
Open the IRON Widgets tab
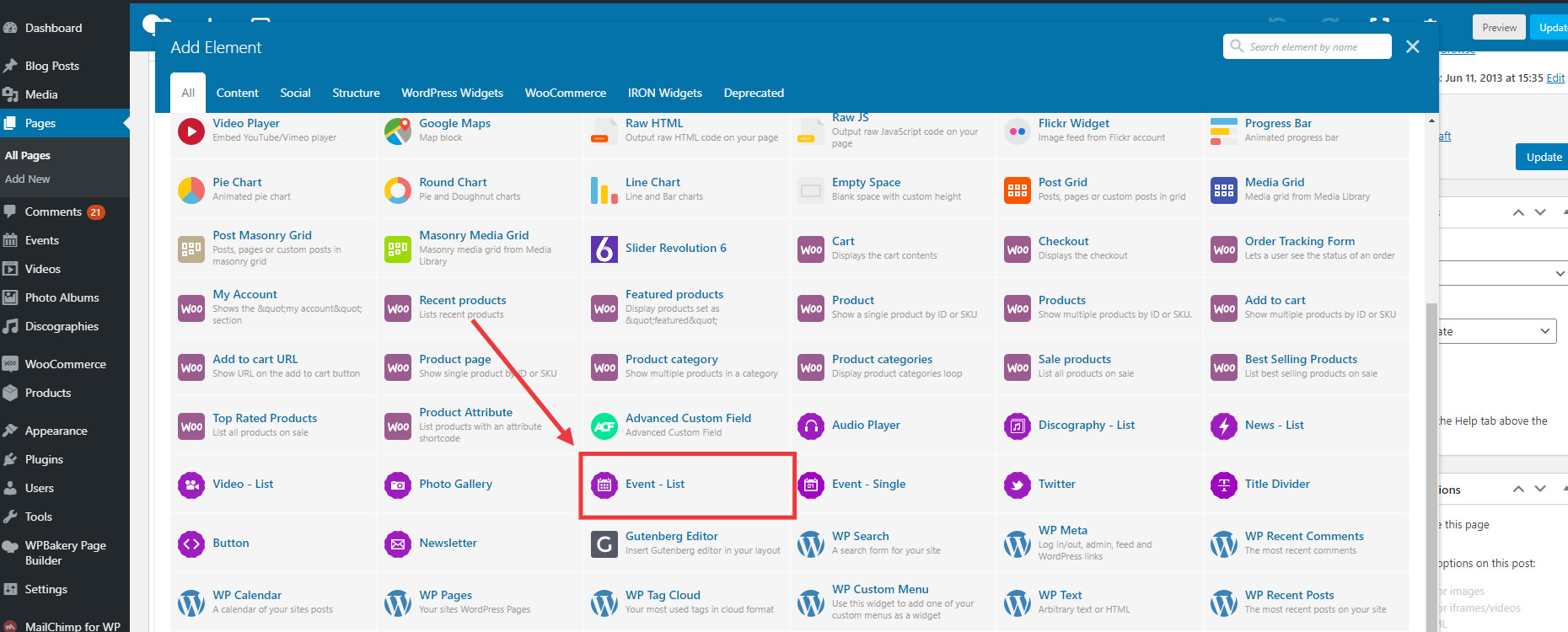(x=665, y=93)
